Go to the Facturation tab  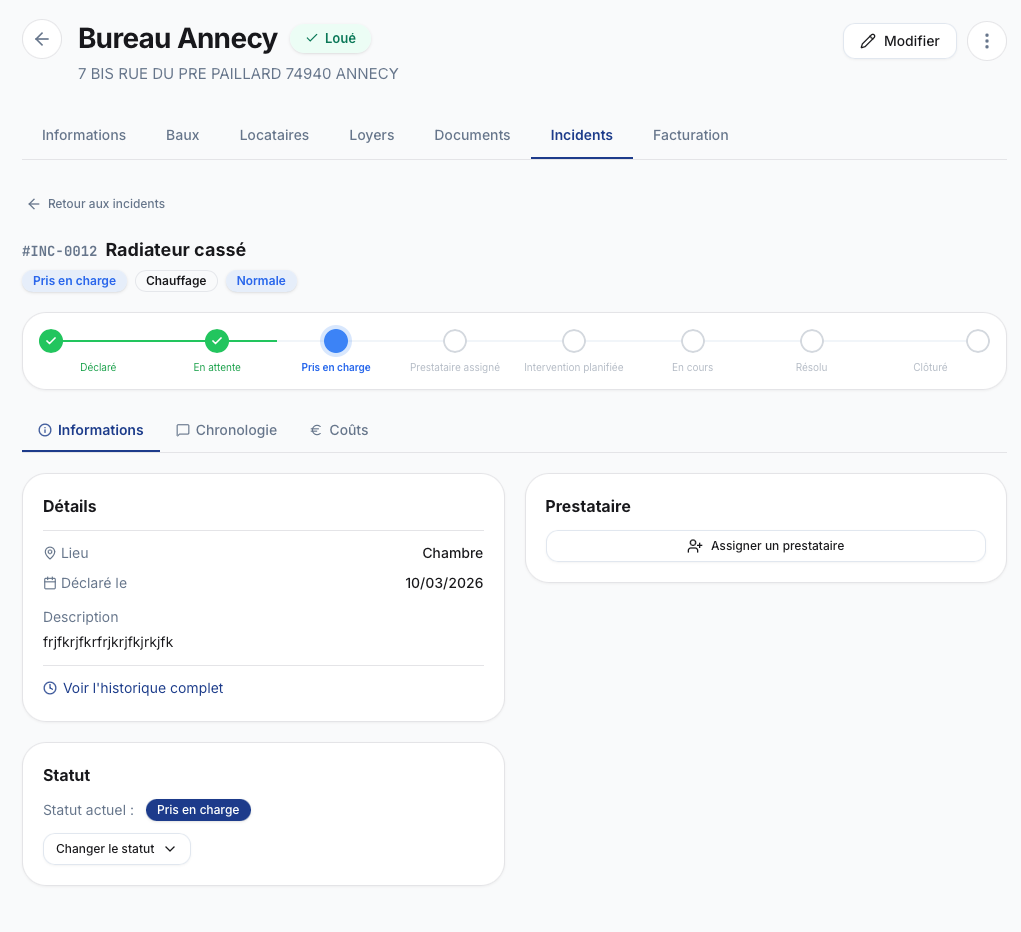690,135
